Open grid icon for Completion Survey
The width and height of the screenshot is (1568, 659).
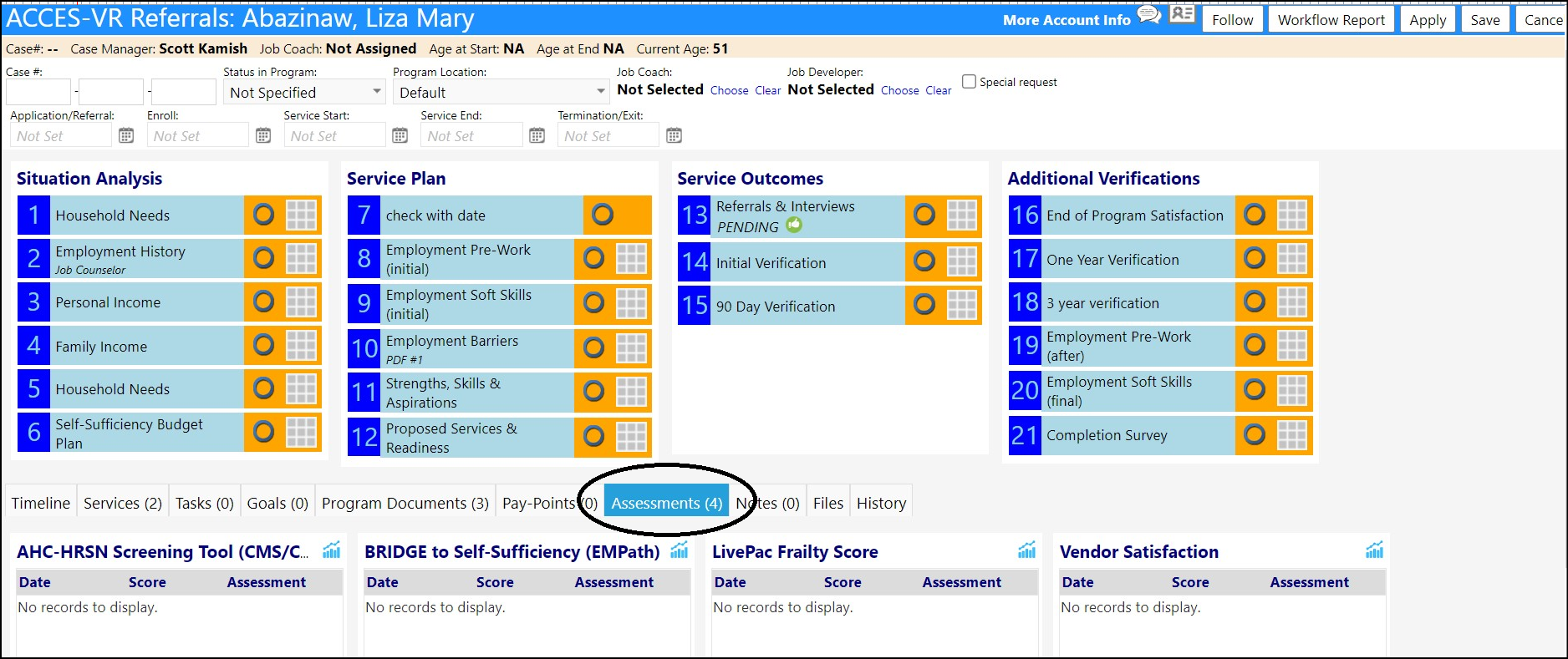point(1291,434)
